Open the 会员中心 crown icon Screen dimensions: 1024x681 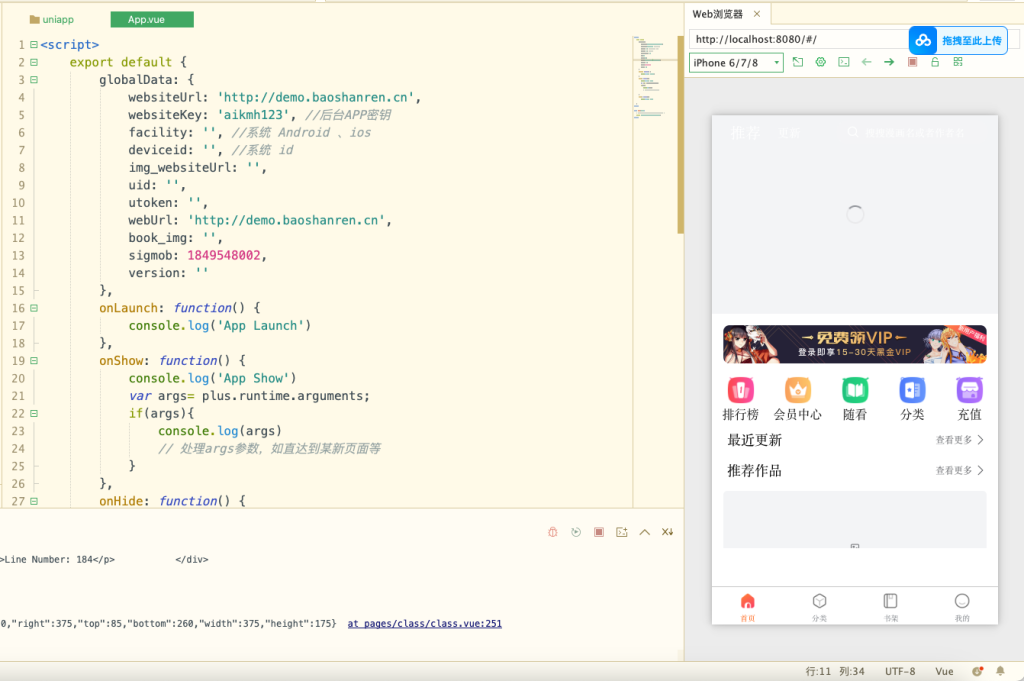tap(798, 390)
